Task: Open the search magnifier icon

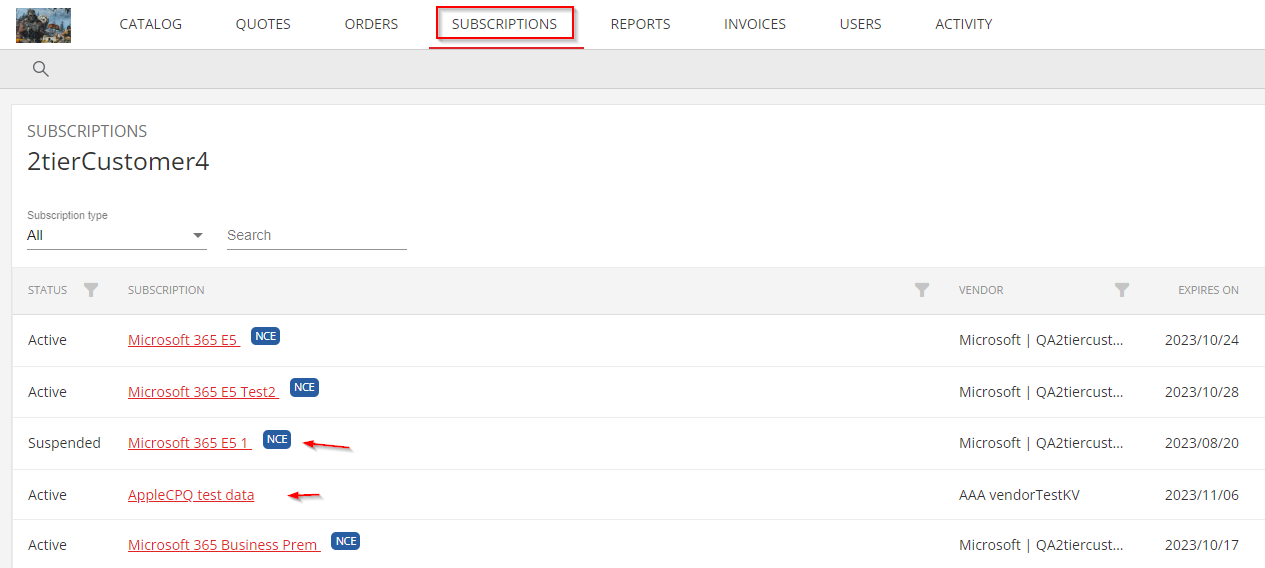Action: (41, 69)
